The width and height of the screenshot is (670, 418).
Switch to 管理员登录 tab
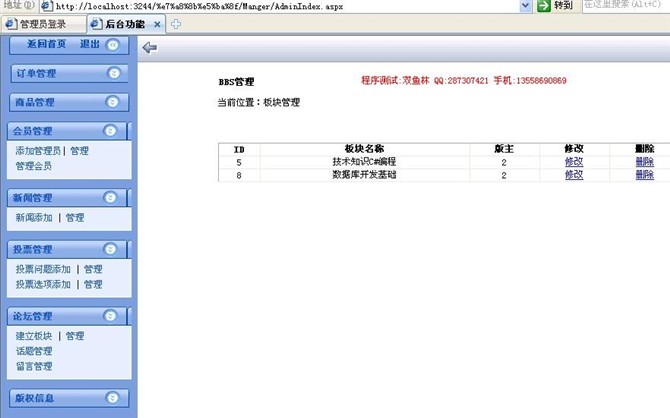click(x=43, y=24)
